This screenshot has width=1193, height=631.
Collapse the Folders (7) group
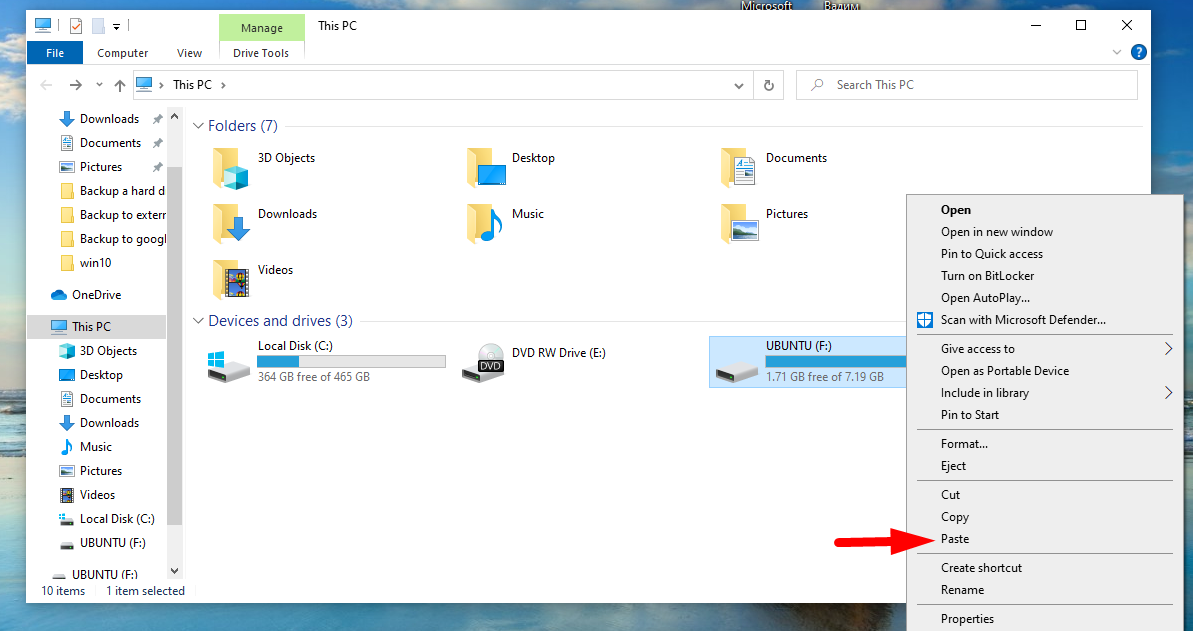click(198, 126)
